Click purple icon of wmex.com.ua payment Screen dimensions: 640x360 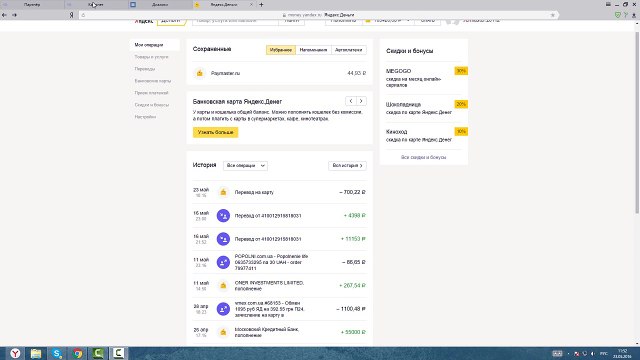[223, 309]
